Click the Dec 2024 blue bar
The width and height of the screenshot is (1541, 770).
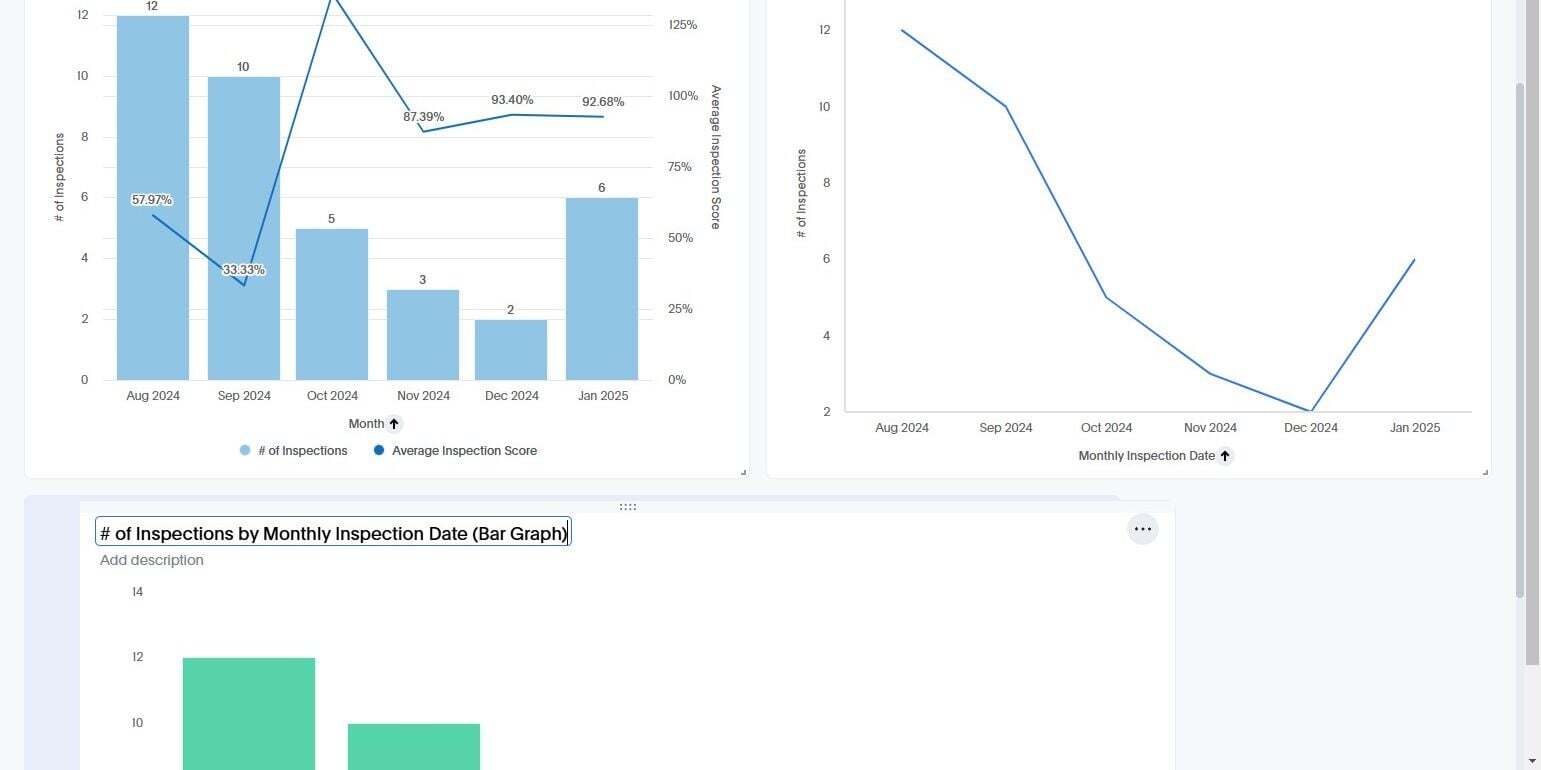point(511,350)
